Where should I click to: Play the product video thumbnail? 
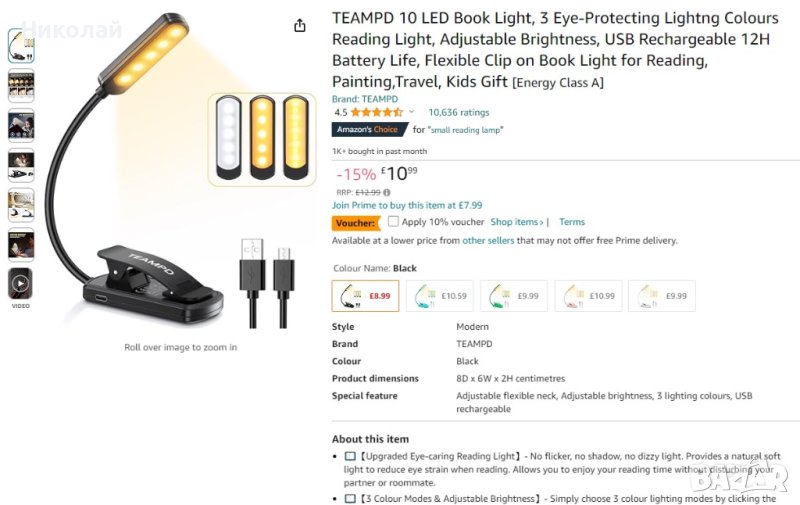click(21, 284)
